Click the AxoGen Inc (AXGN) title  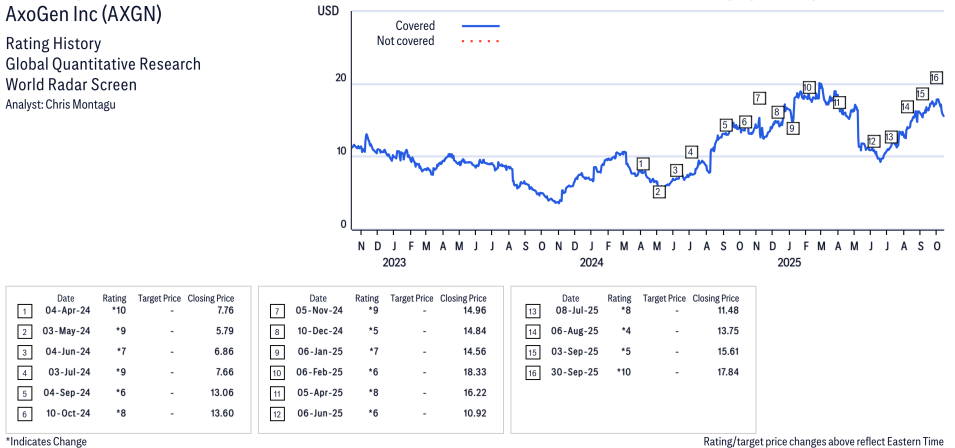click(84, 17)
